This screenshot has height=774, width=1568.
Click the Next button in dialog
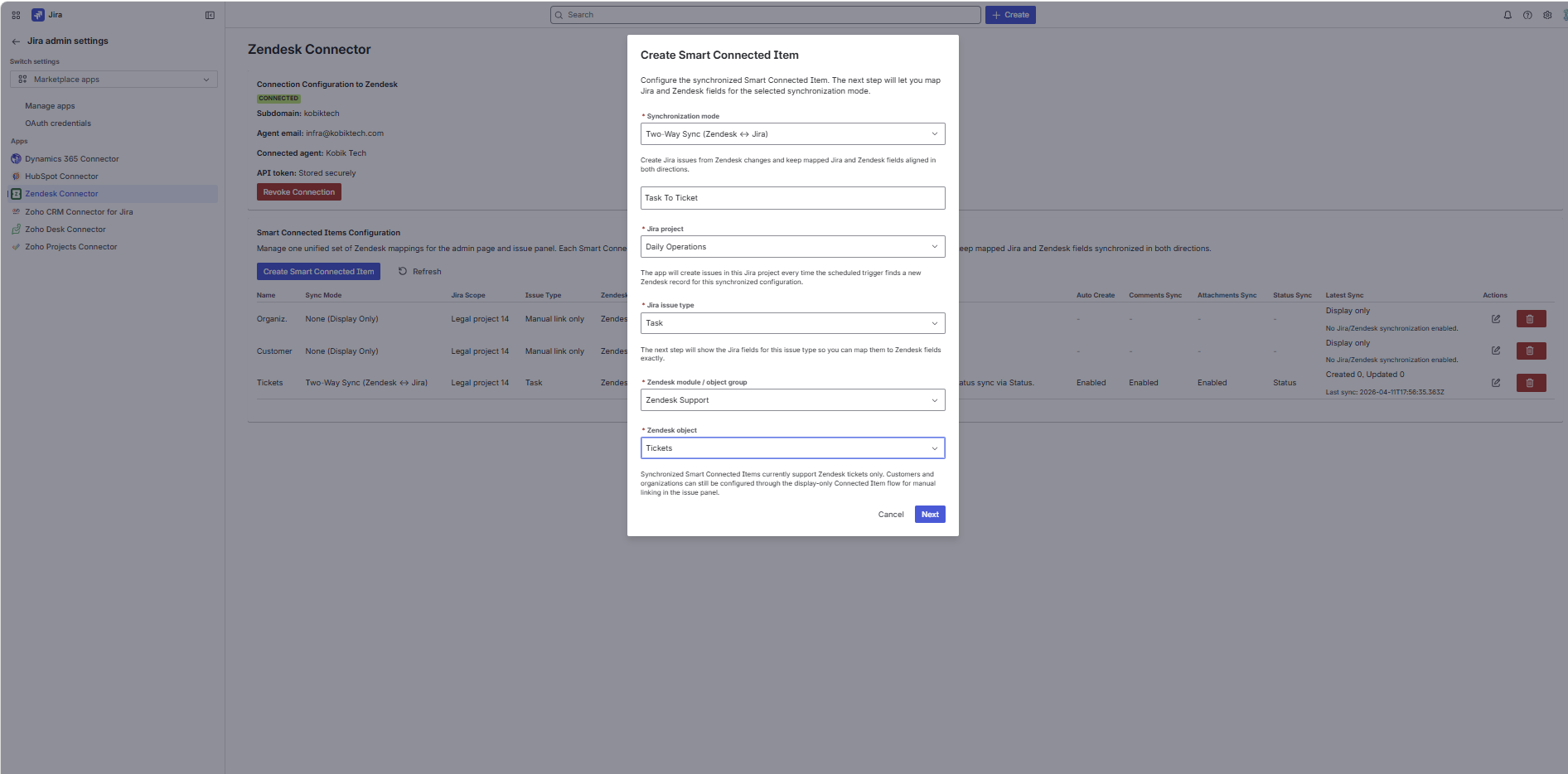(x=930, y=515)
